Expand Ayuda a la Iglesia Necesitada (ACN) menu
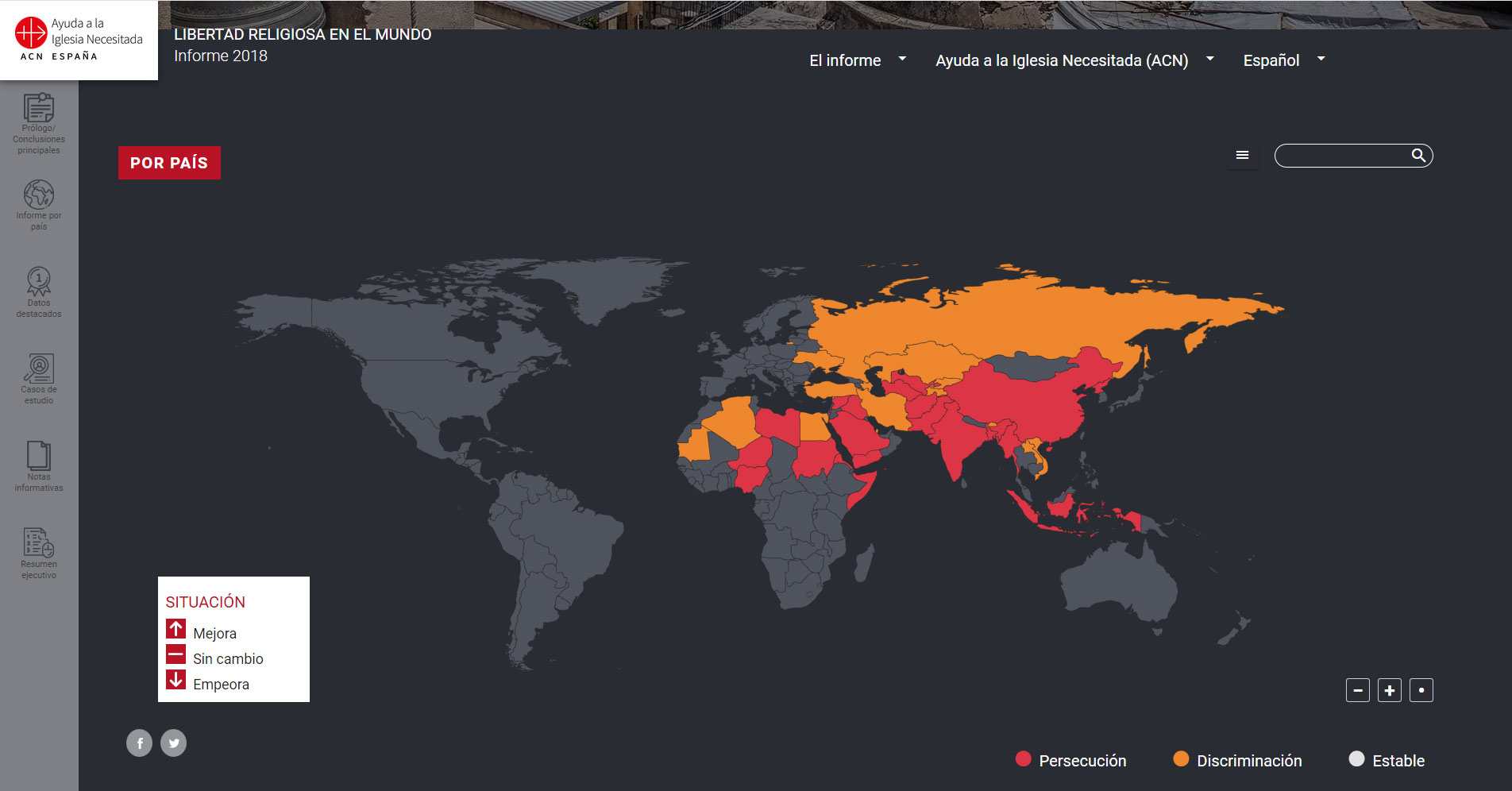The width and height of the screenshot is (1512, 791). [x=1074, y=60]
